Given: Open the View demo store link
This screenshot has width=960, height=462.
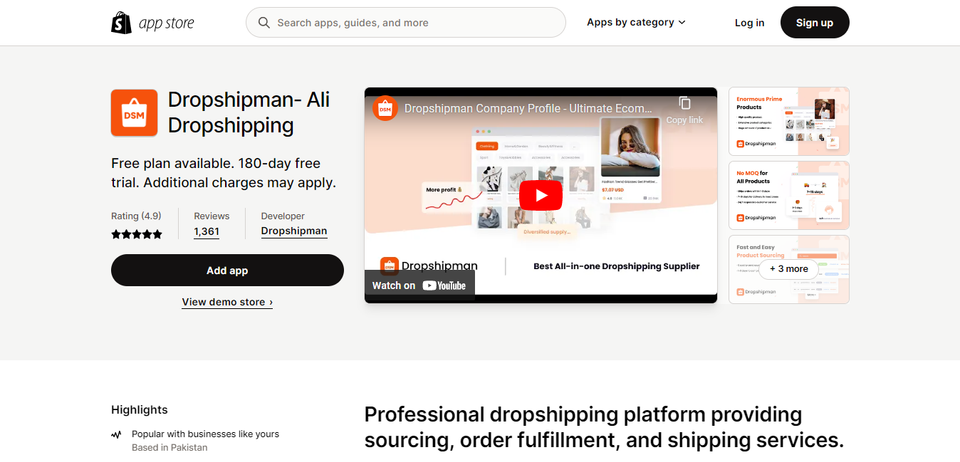Looking at the screenshot, I should coord(227,302).
